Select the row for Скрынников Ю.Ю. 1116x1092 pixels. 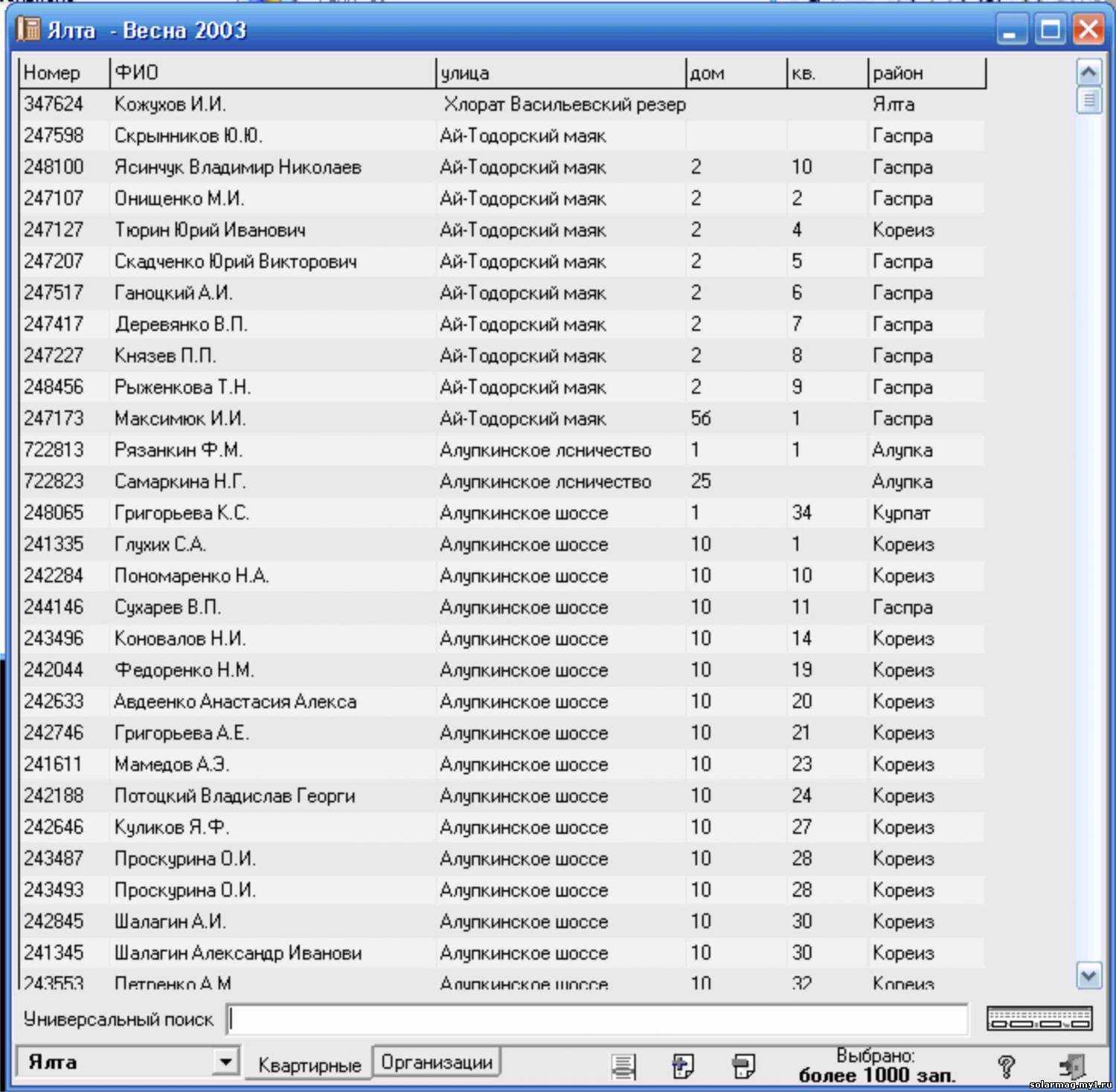pos(502,135)
